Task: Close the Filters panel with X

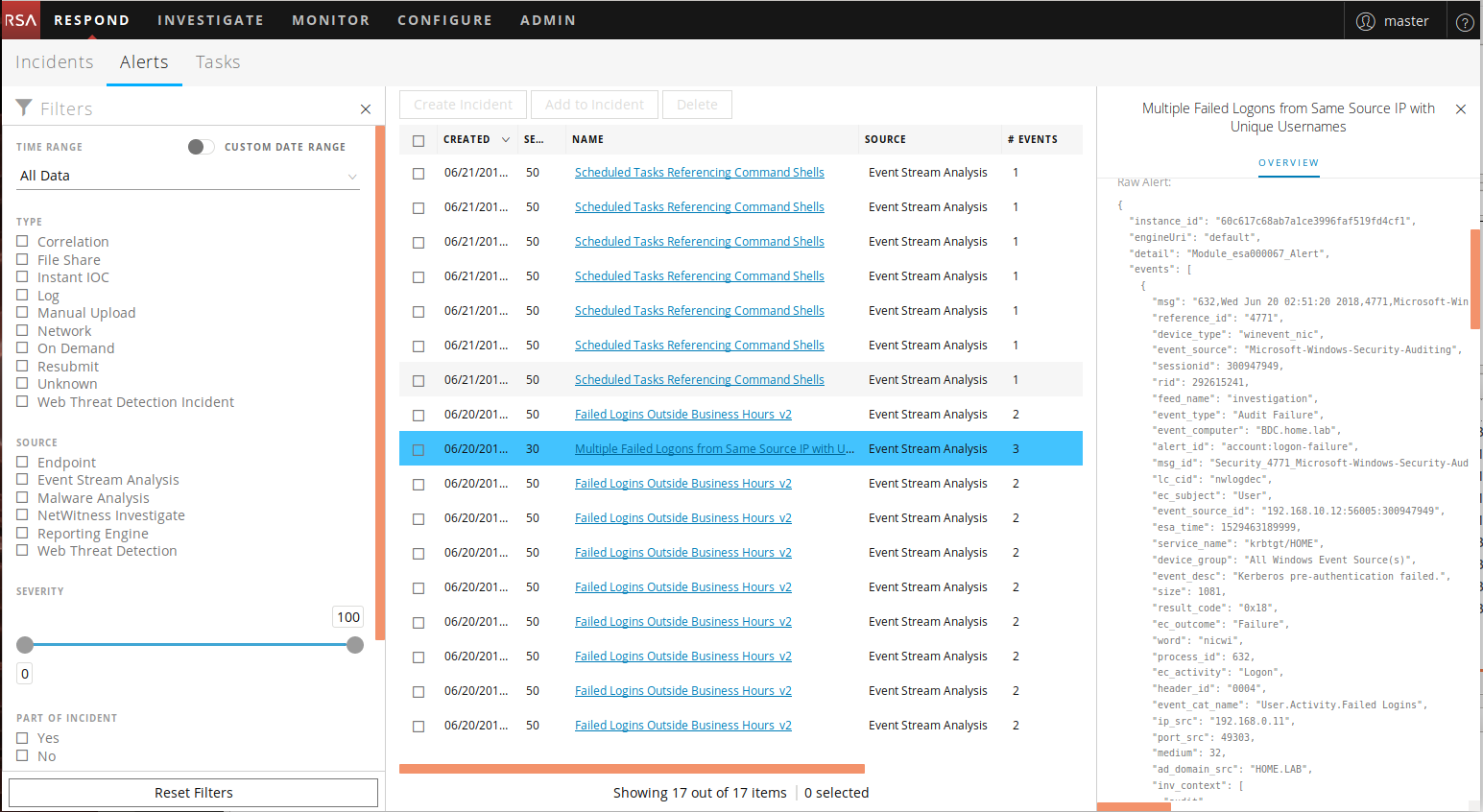Action: pyautogui.click(x=366, y=109)
